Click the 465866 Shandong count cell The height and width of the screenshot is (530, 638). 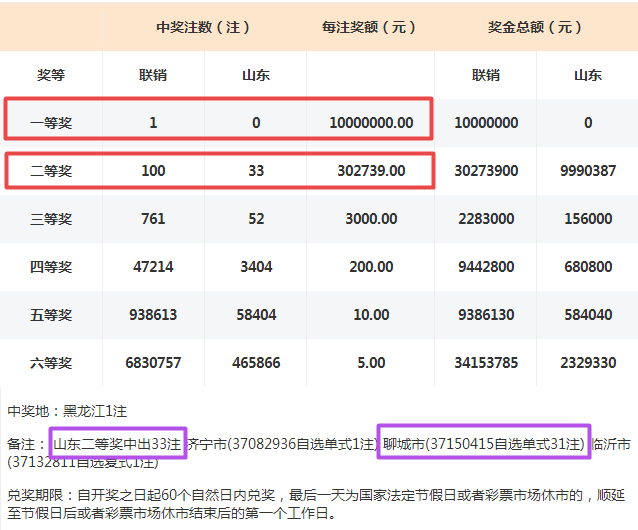(256, 363)
